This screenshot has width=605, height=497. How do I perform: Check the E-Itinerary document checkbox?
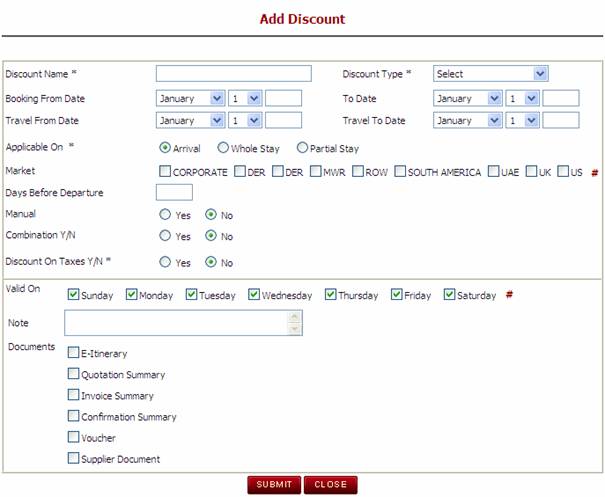point(73,352)
